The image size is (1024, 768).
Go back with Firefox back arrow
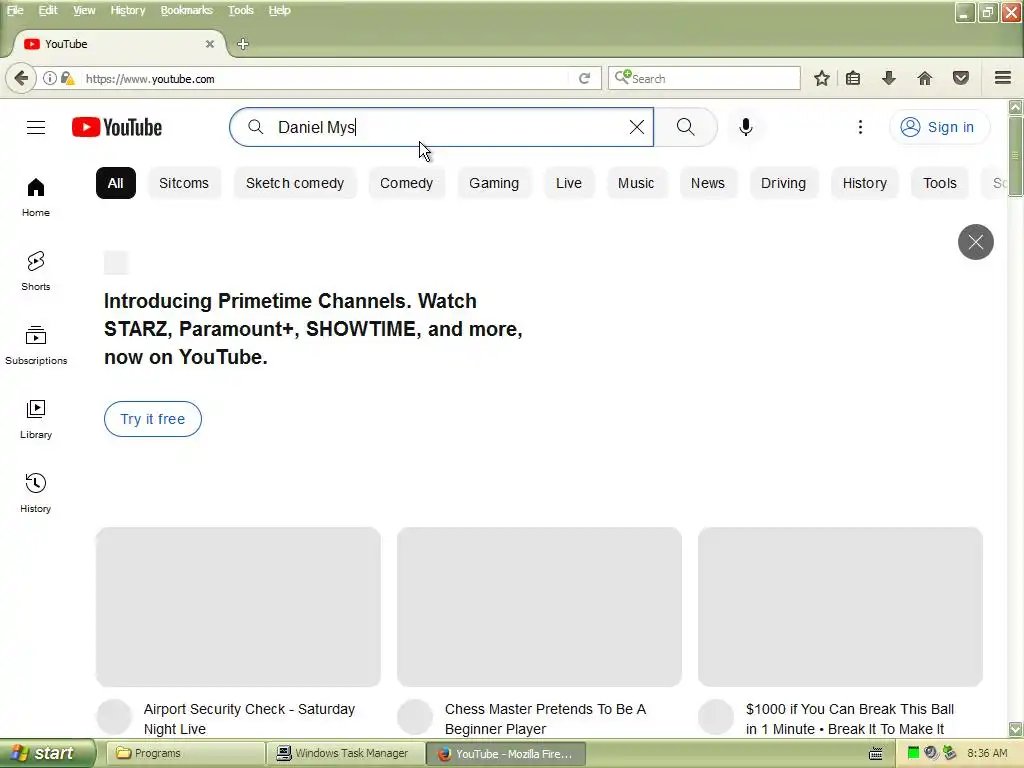point(21,78)
